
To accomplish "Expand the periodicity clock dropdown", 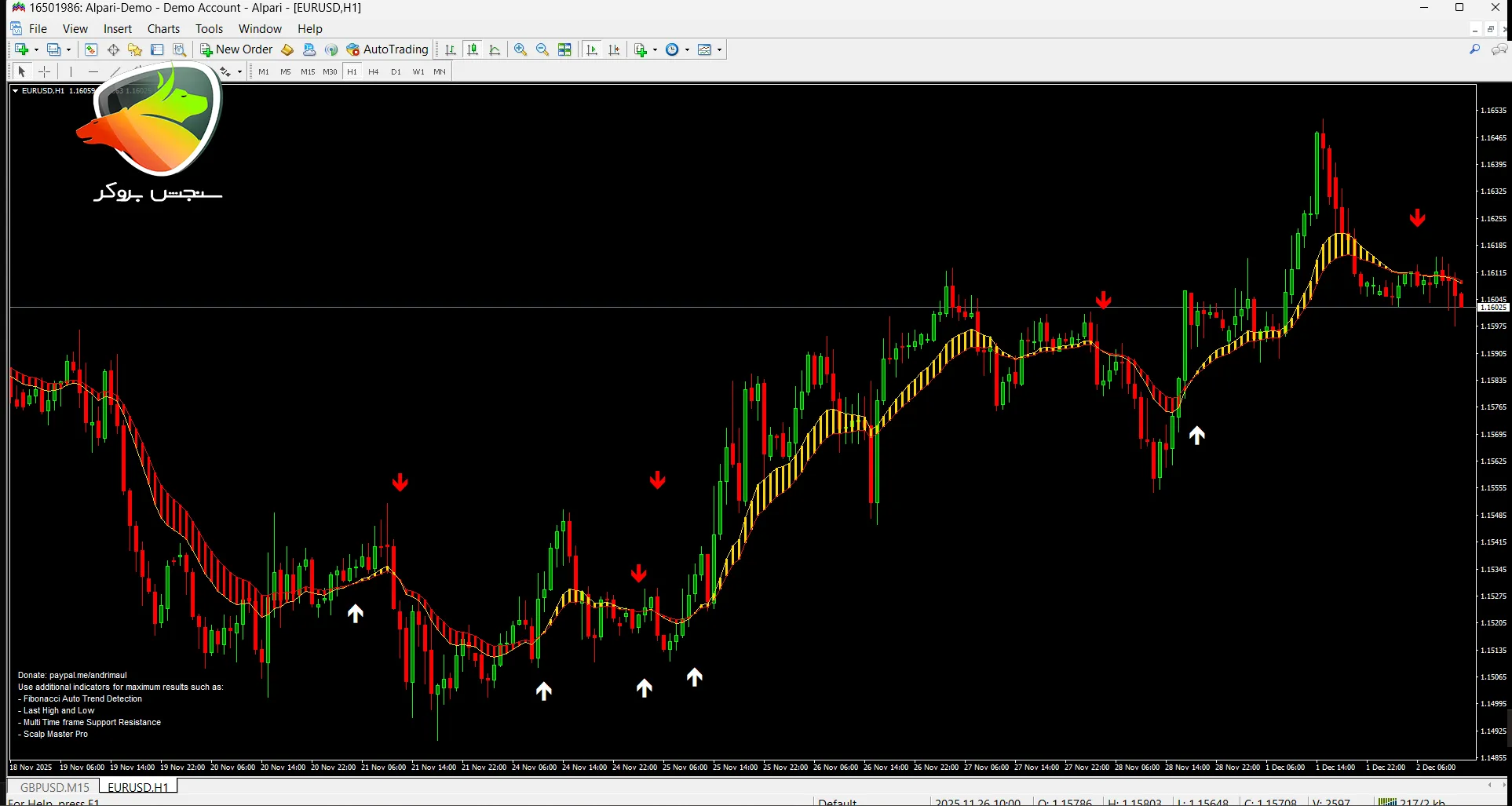I will [x=687, y=49].
